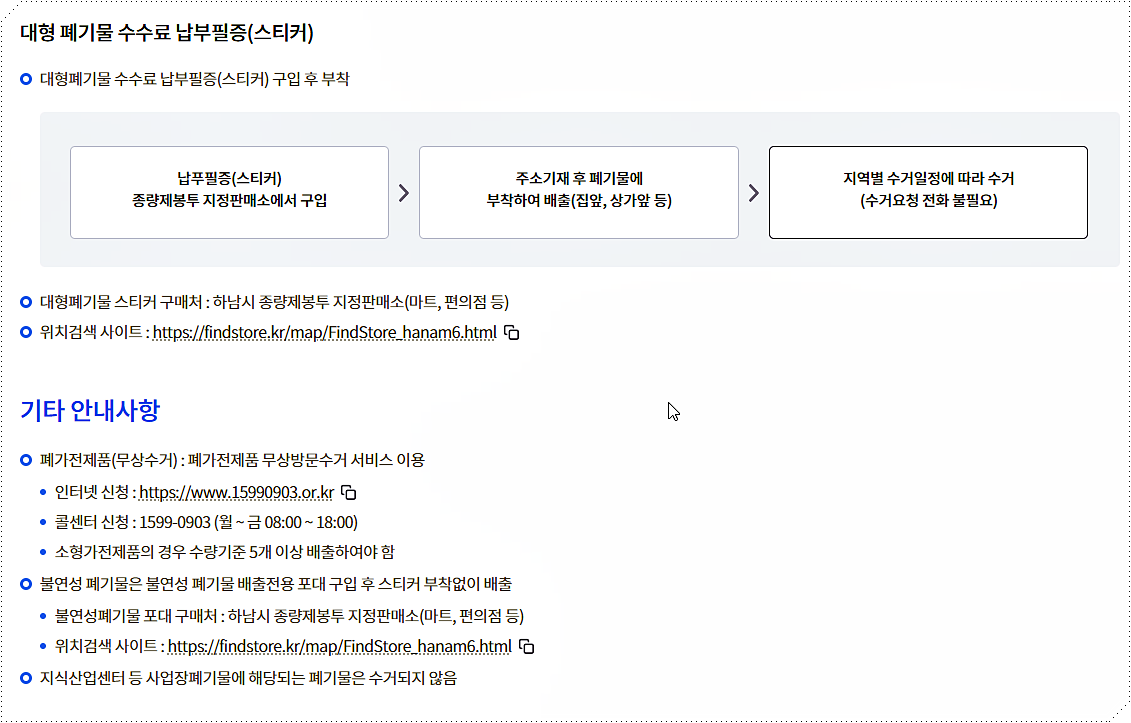Copy the sticker store locator URL icon
1131x723 pixels.
tap(511, 333)
